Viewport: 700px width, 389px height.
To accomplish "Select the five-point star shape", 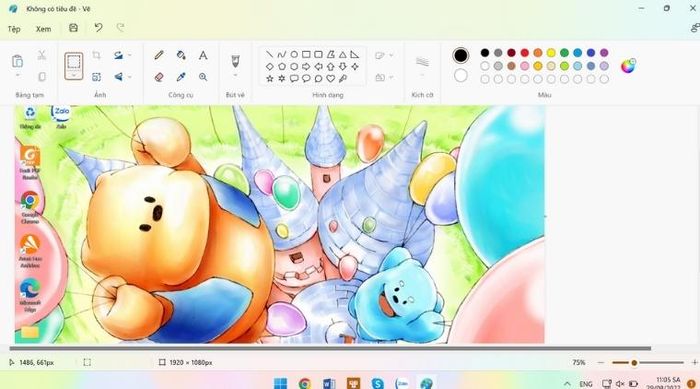I will (270, 79).
